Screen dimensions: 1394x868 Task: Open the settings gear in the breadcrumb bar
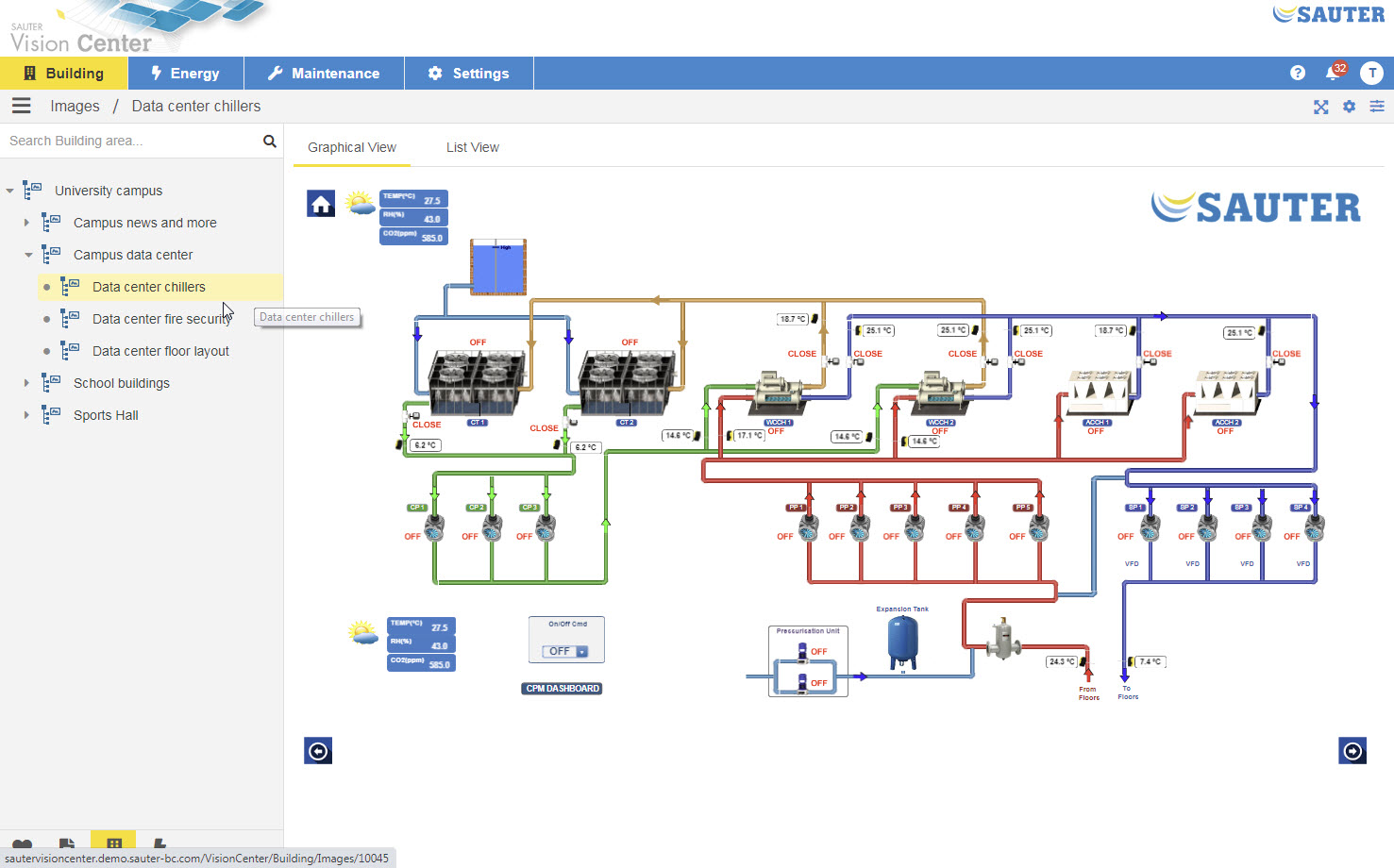tap(1349, 107)
